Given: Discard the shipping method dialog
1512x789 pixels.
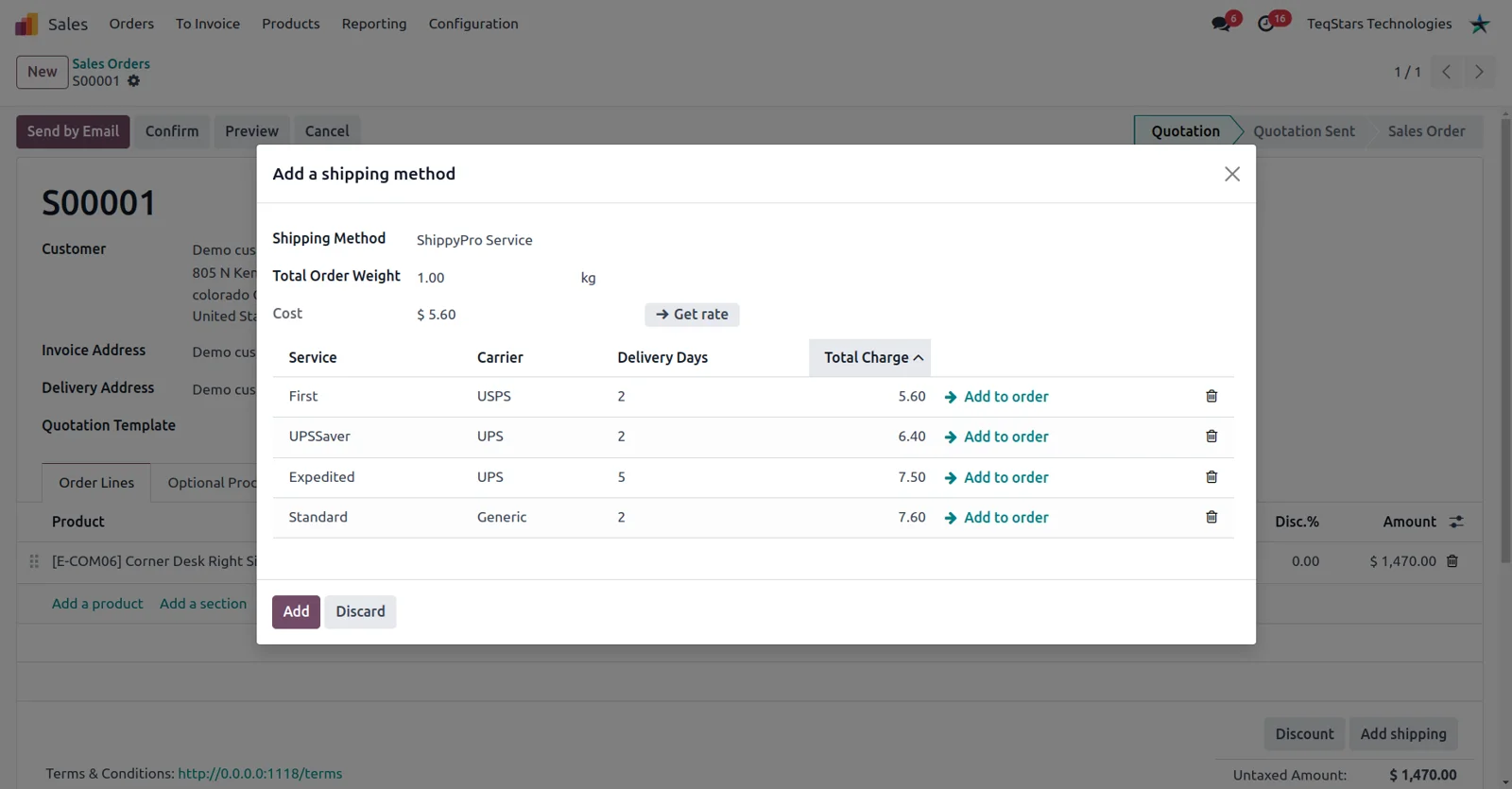Looking at the screenshot, I should (x=360, y=611).
